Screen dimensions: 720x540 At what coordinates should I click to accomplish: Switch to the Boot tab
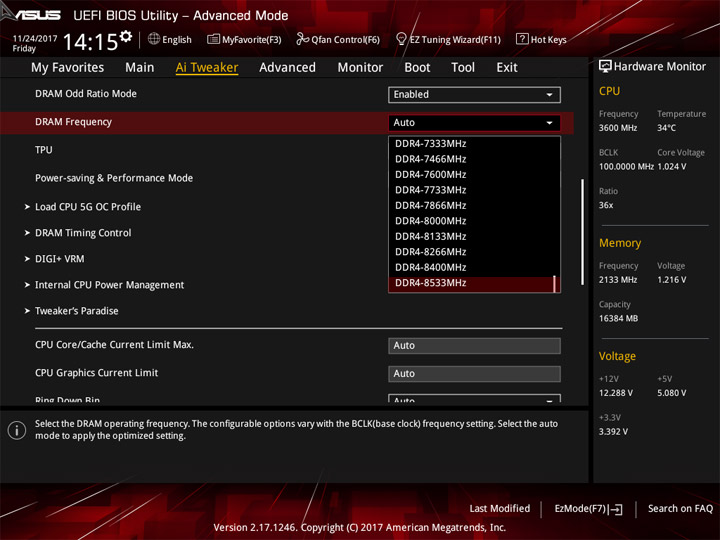(x=417, y=68)
